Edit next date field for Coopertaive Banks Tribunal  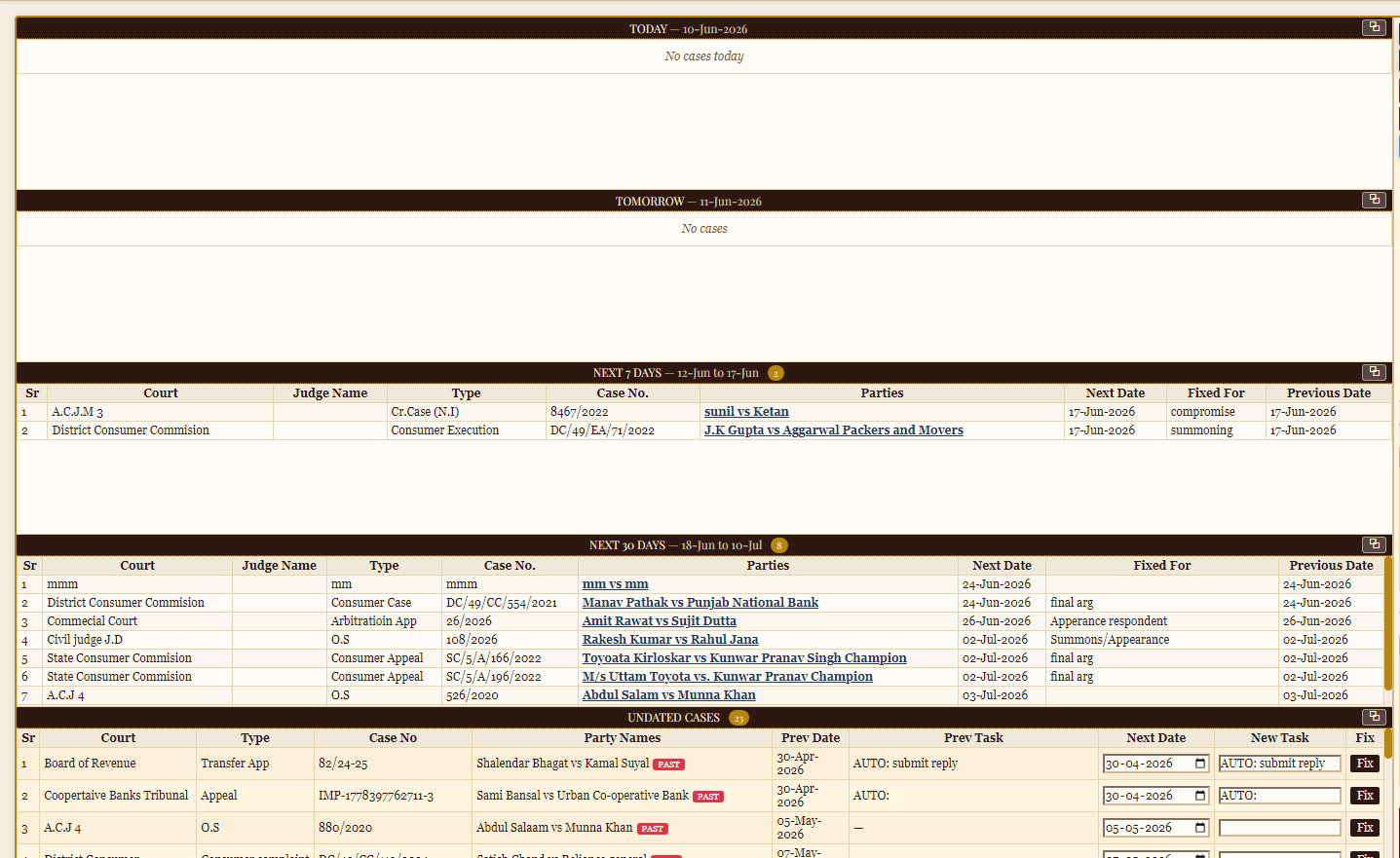[1155, 796]
